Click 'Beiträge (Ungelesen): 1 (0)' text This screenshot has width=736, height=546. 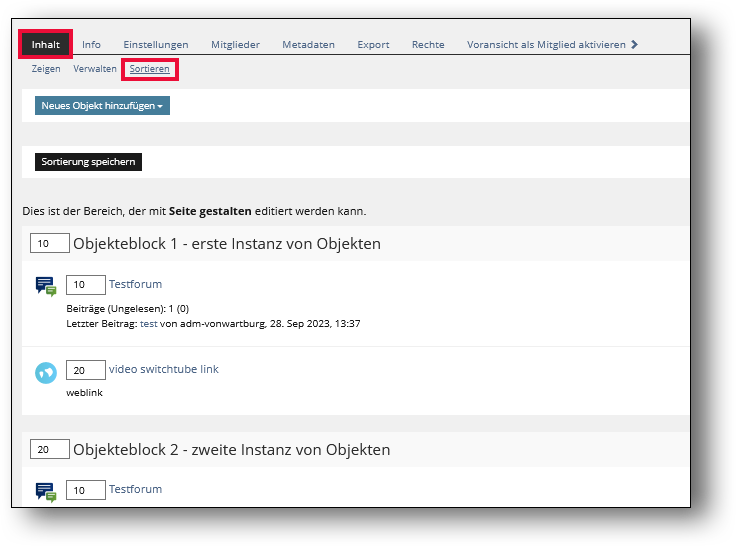(x=128, y=308)
